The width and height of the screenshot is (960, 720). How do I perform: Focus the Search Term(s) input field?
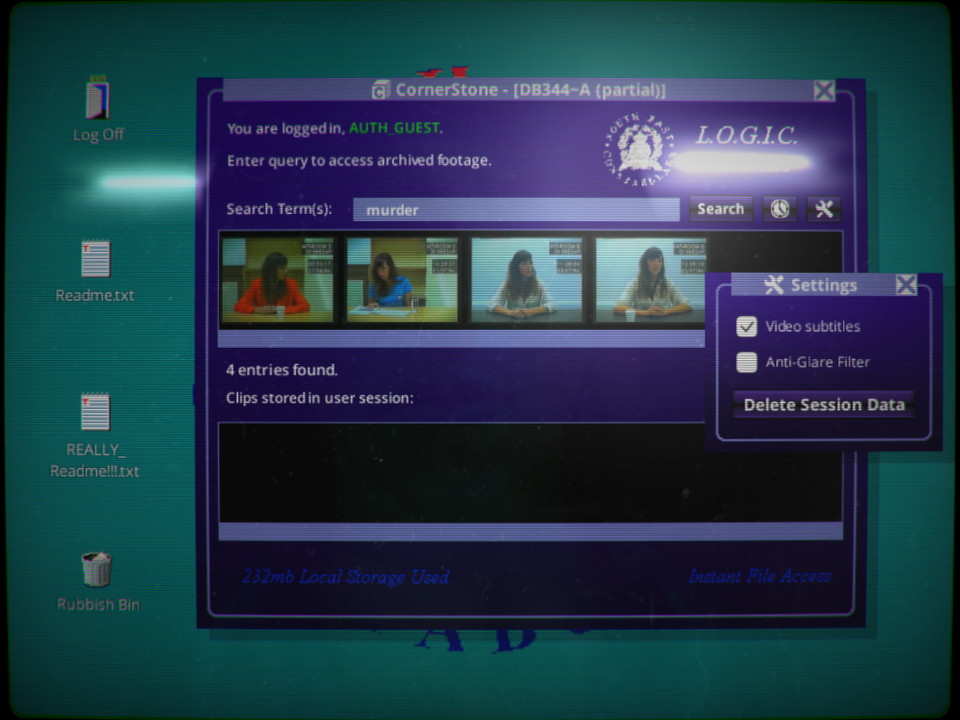pos(516,210)
